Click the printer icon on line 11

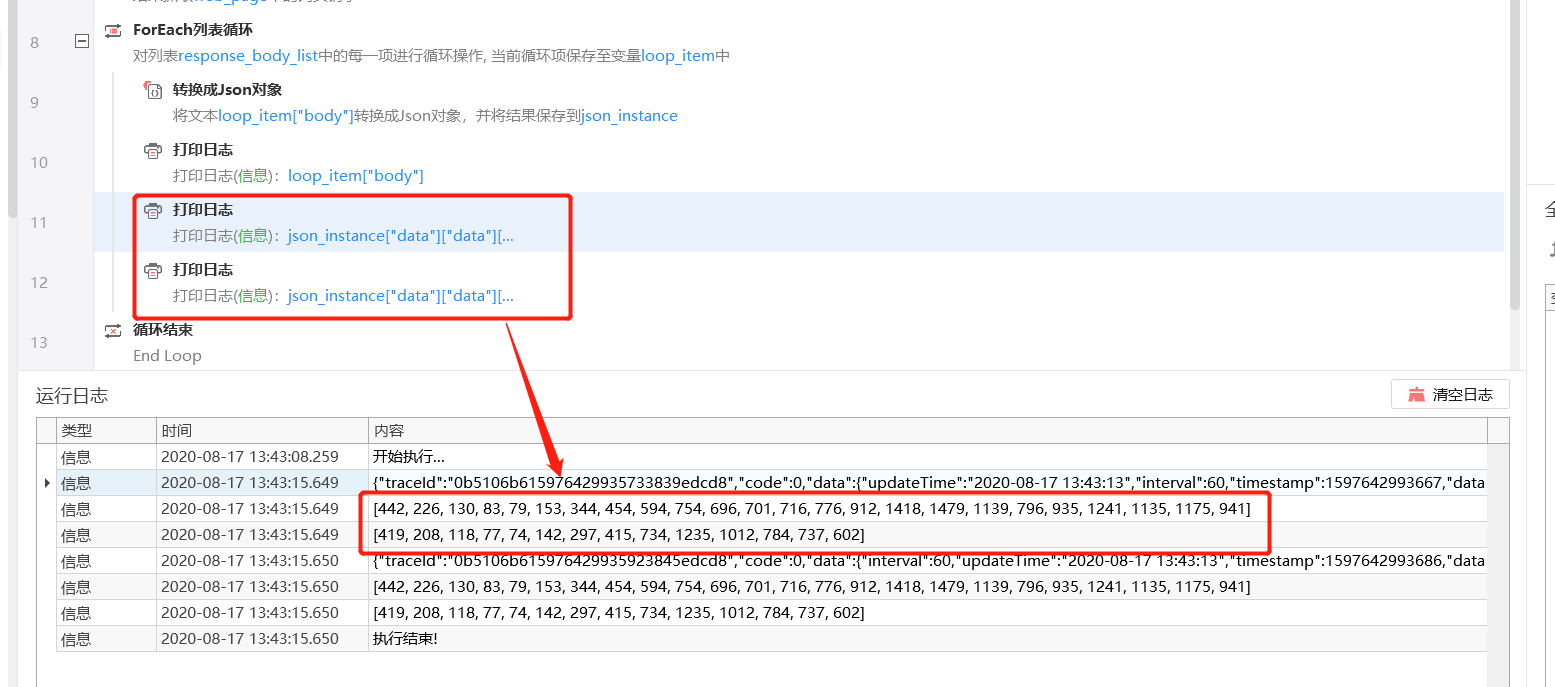[153, 210]
